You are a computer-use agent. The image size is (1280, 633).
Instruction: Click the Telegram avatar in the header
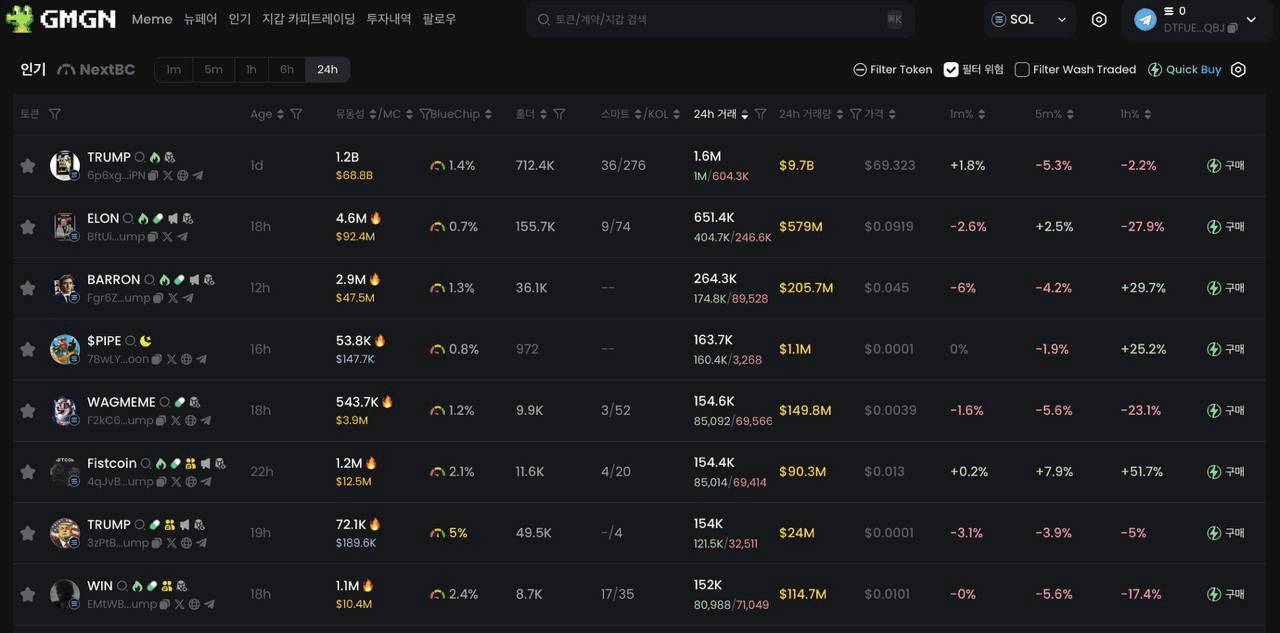pyautogui.click(x=1145, y=19)
